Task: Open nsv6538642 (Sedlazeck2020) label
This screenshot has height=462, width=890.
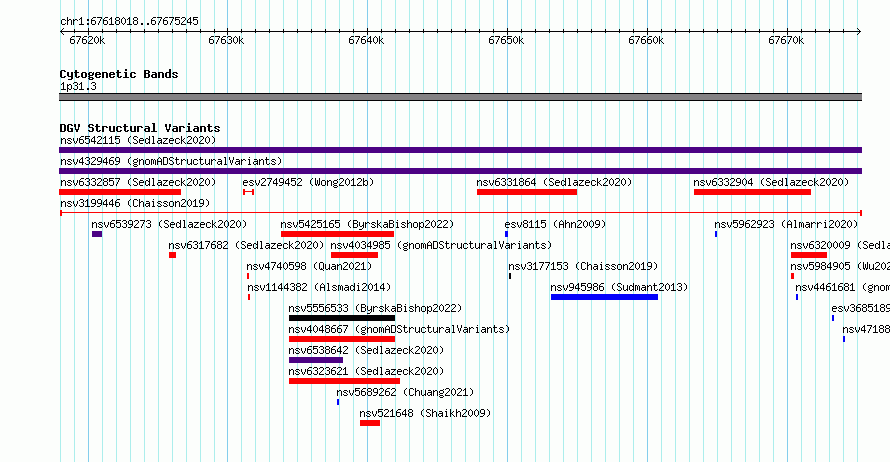Action: (x=366, y=350)
